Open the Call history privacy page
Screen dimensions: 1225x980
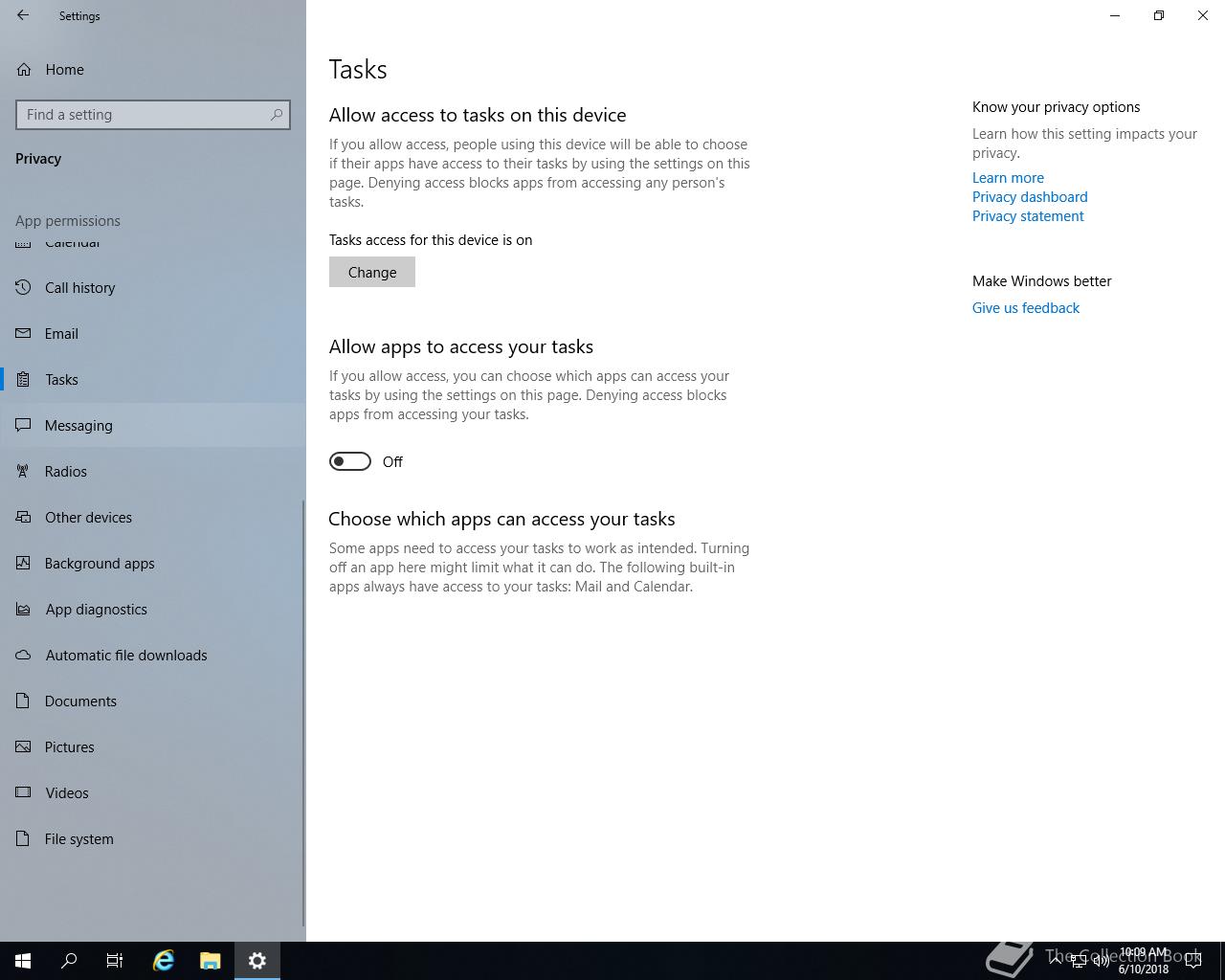(153, 288)
